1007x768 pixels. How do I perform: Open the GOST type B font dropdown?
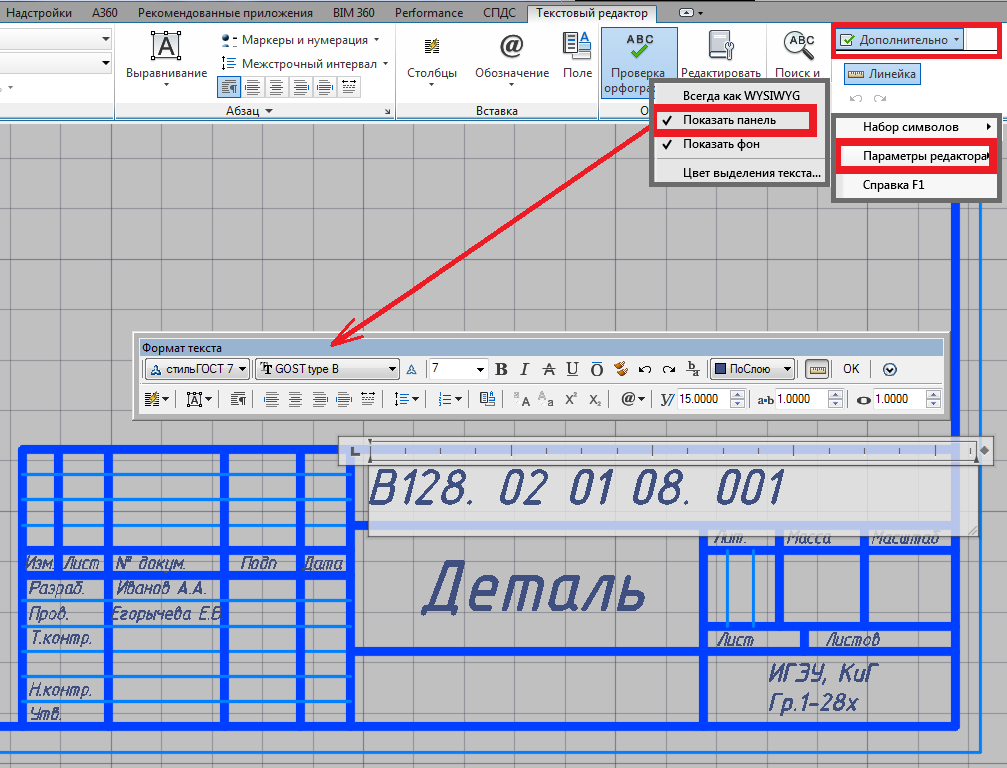[327, 369]
